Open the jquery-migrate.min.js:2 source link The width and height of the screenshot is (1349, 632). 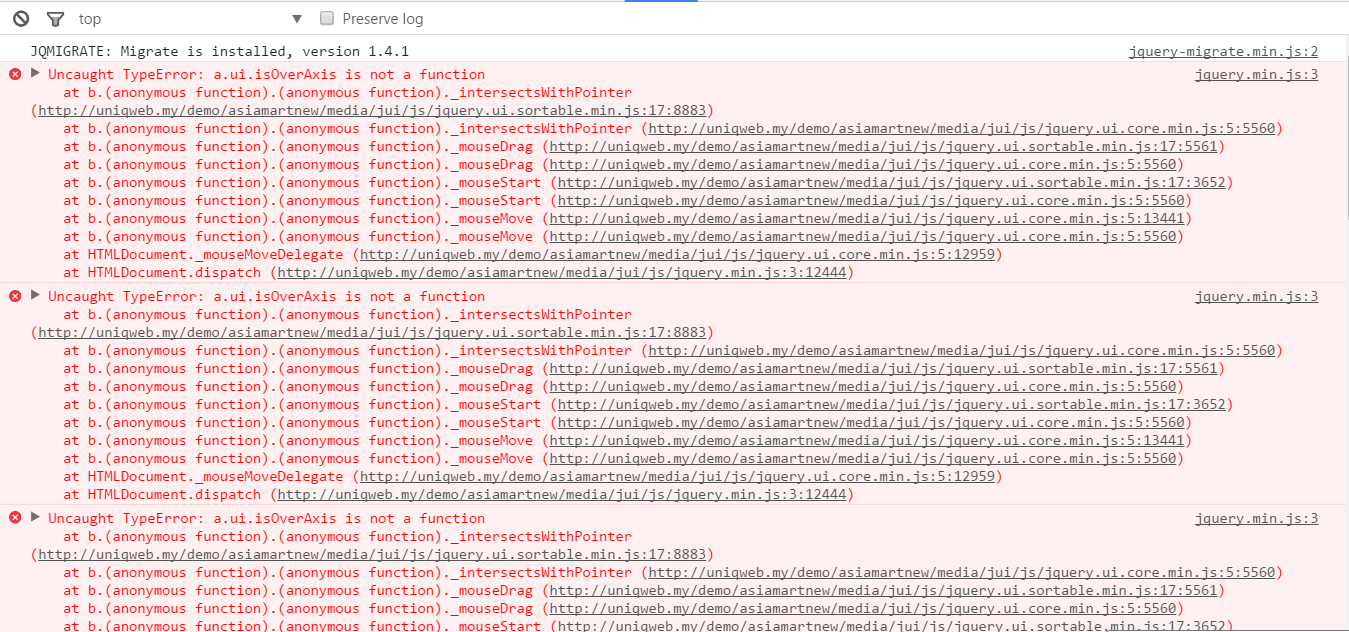[1223, 51]
